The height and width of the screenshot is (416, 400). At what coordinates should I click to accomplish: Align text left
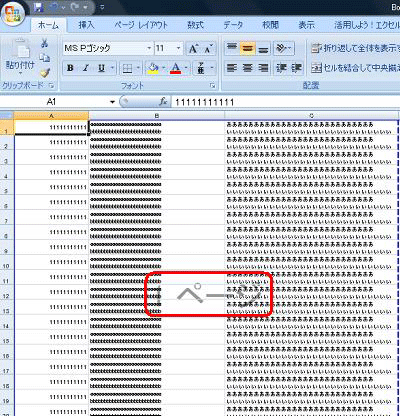coord(232,68)
